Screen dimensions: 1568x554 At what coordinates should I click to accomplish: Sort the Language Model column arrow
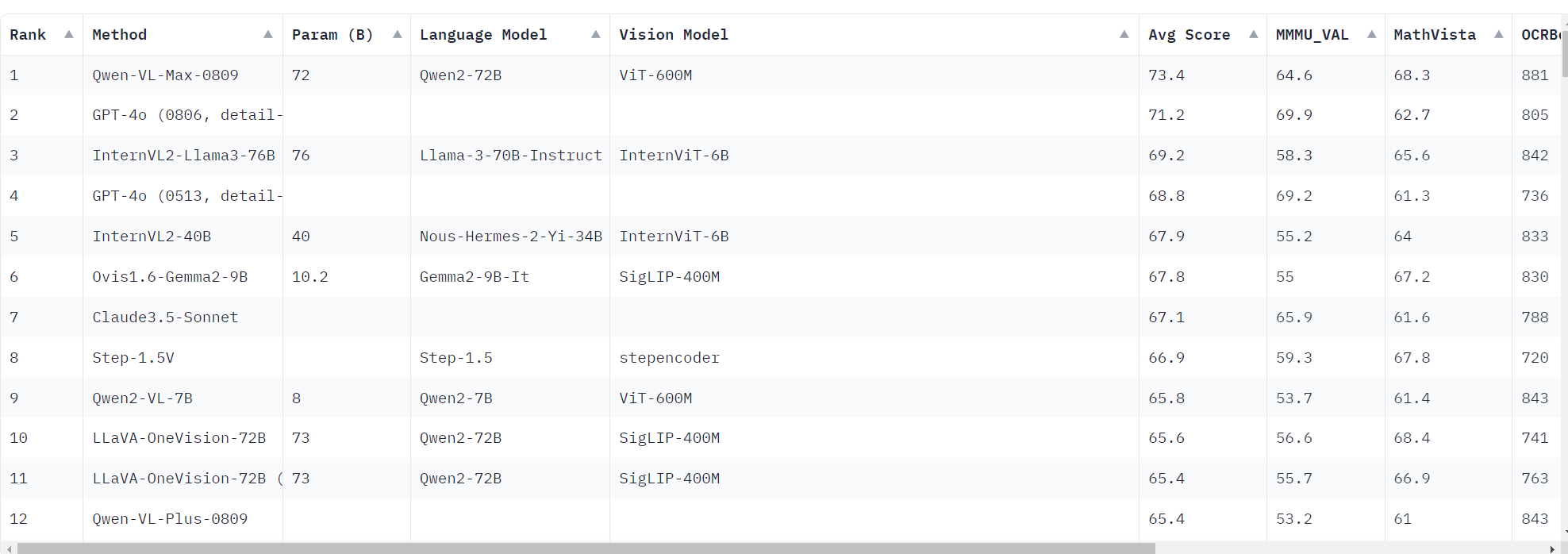tap(595, 34)
